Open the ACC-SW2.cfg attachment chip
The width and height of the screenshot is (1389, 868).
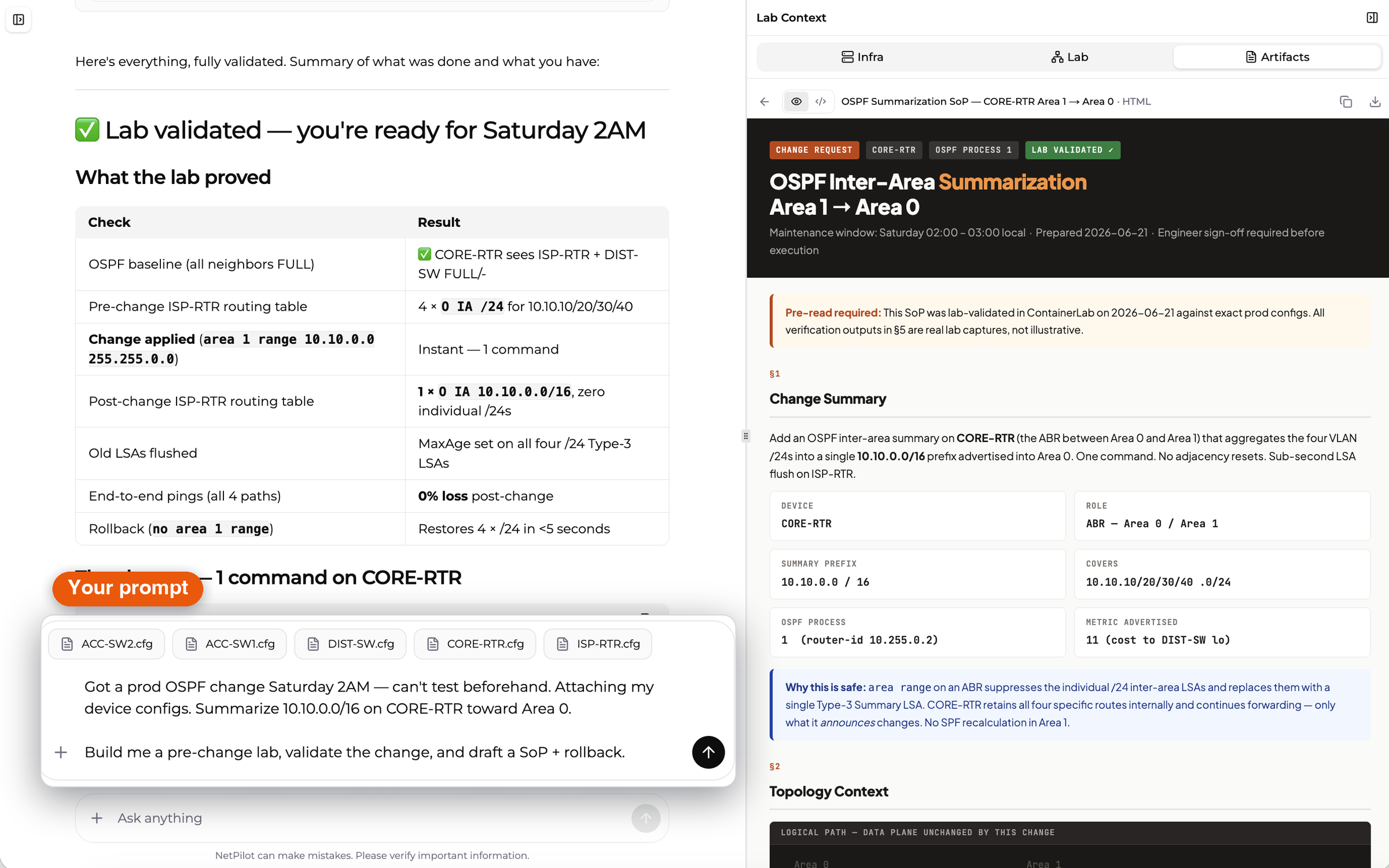click(x=106, y=643)
